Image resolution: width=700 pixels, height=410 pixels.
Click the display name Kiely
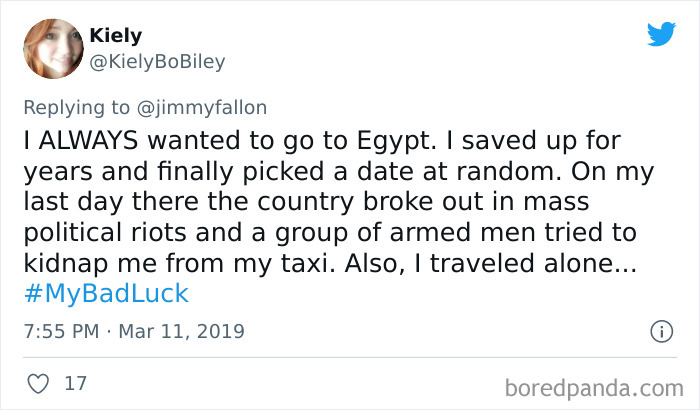tap(116, 37)
